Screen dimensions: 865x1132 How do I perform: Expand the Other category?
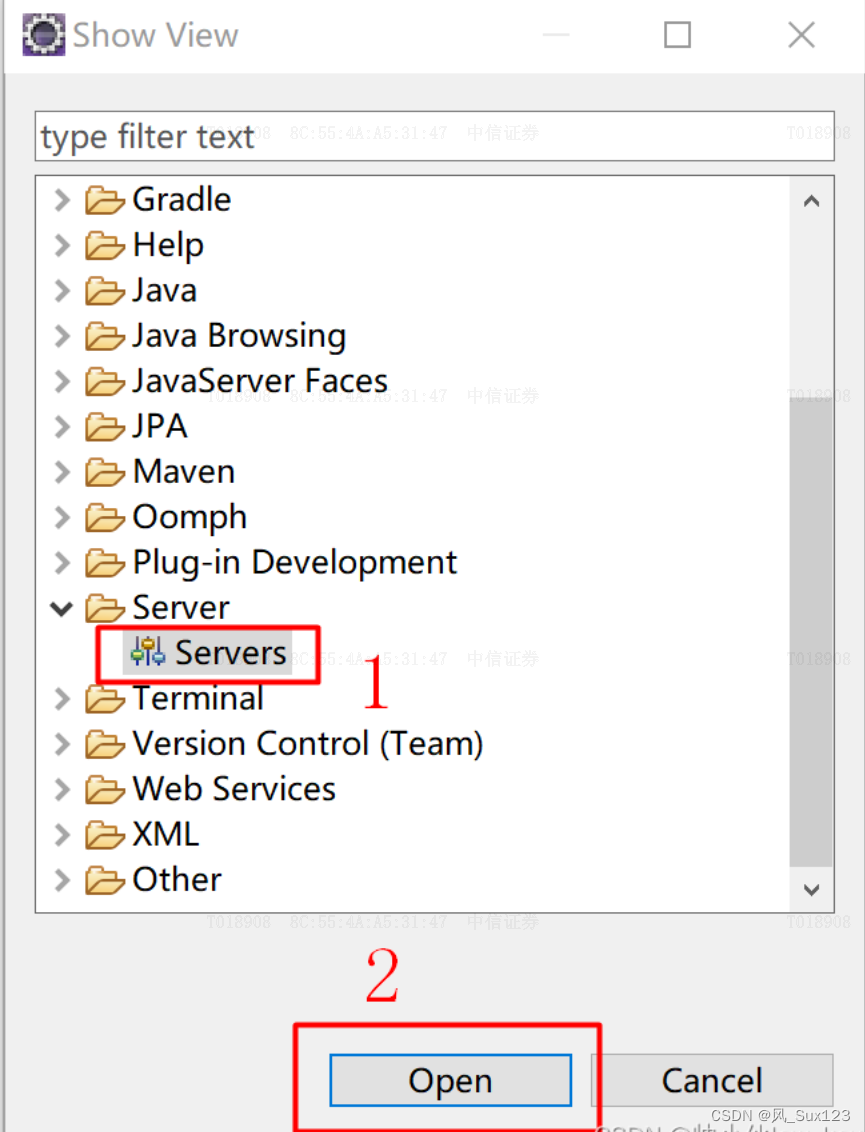click(63, 880)
